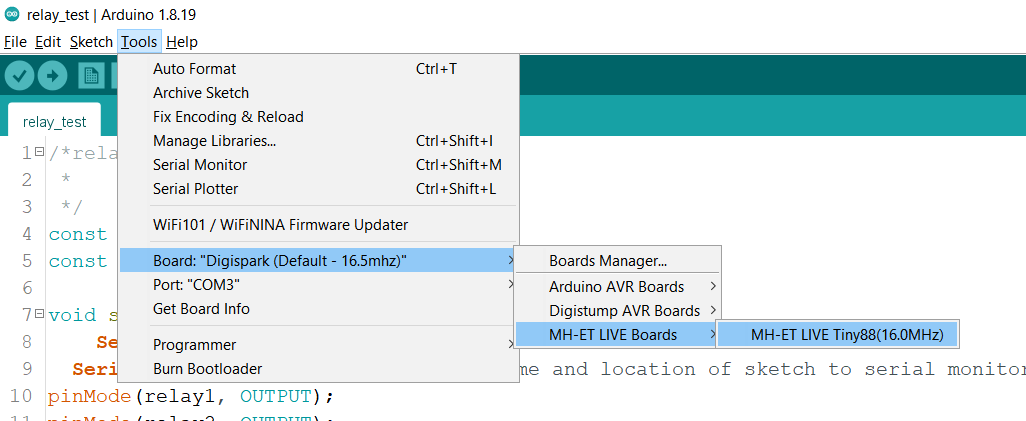Viewport: 1026px width, 421px height.
Task: Choose Auto Format from Tools menu
Action: 318,69
